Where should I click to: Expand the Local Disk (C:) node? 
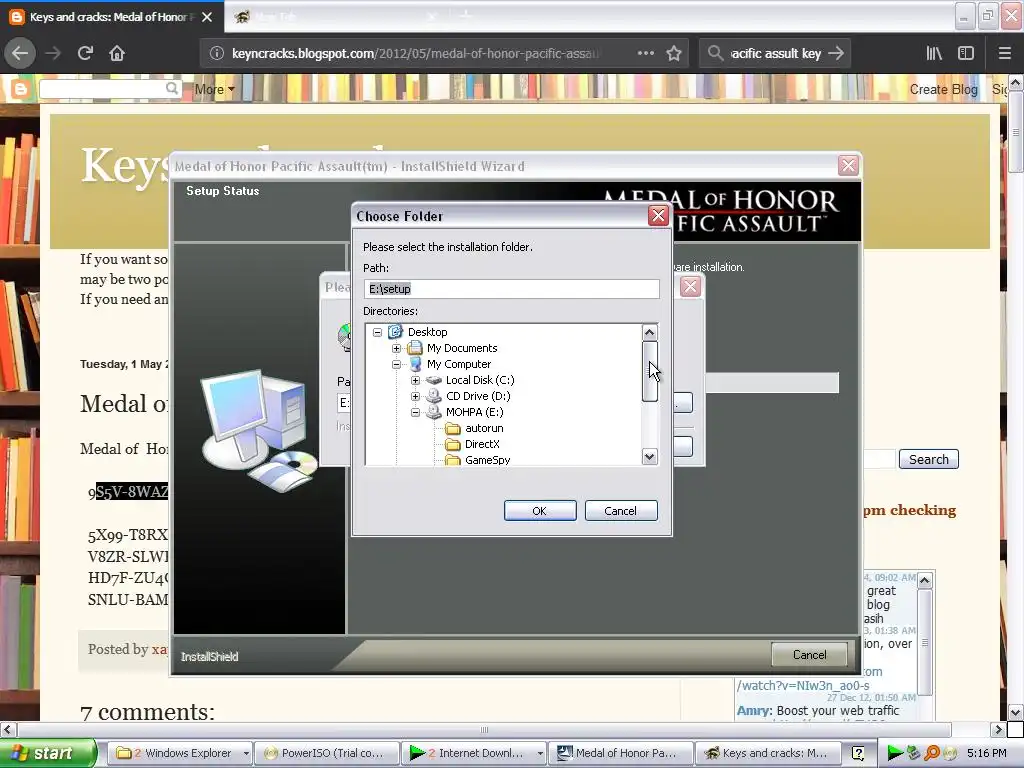415,380
